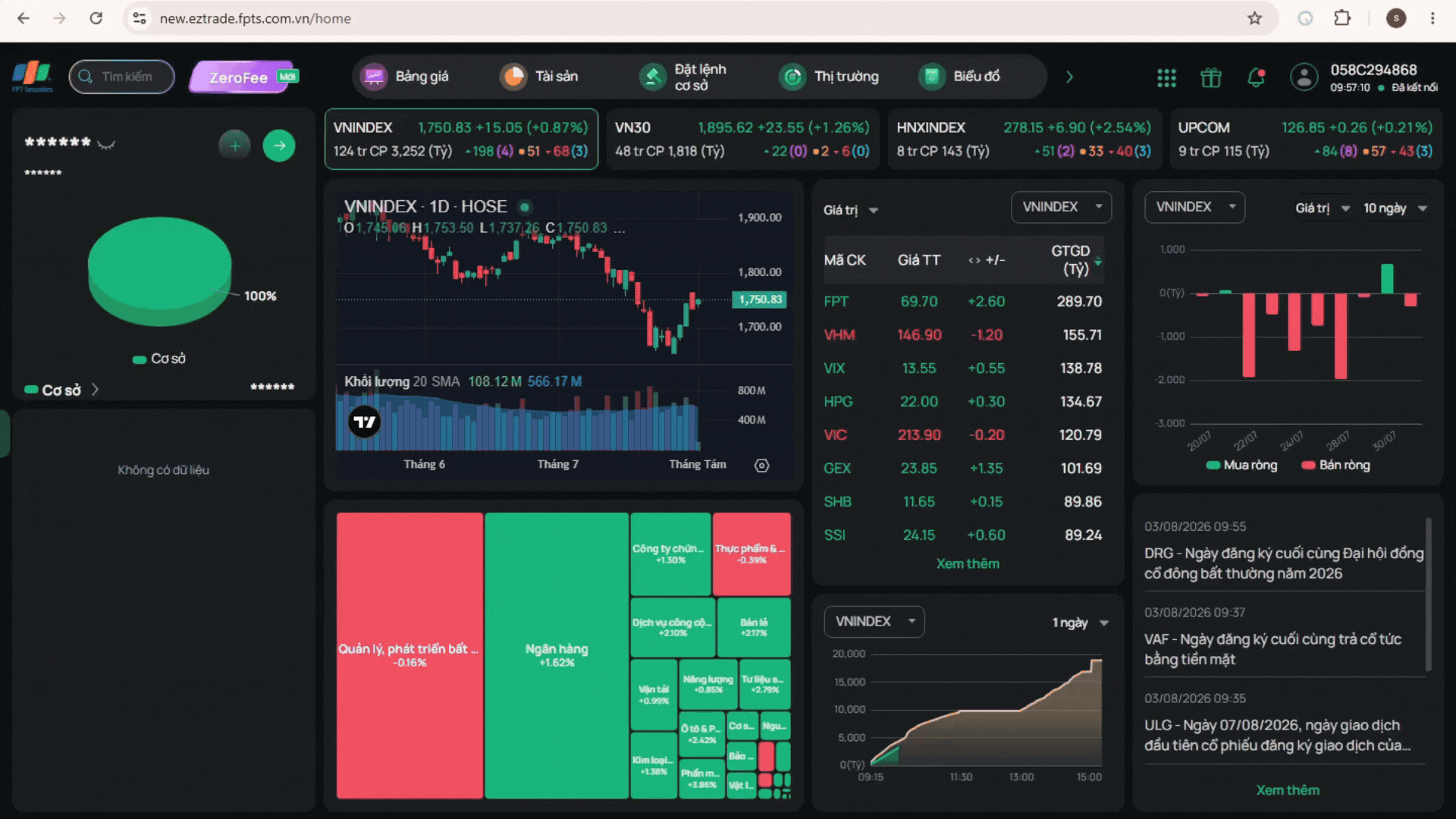Show more nav items with right chevron

(x=1069, y=77)
